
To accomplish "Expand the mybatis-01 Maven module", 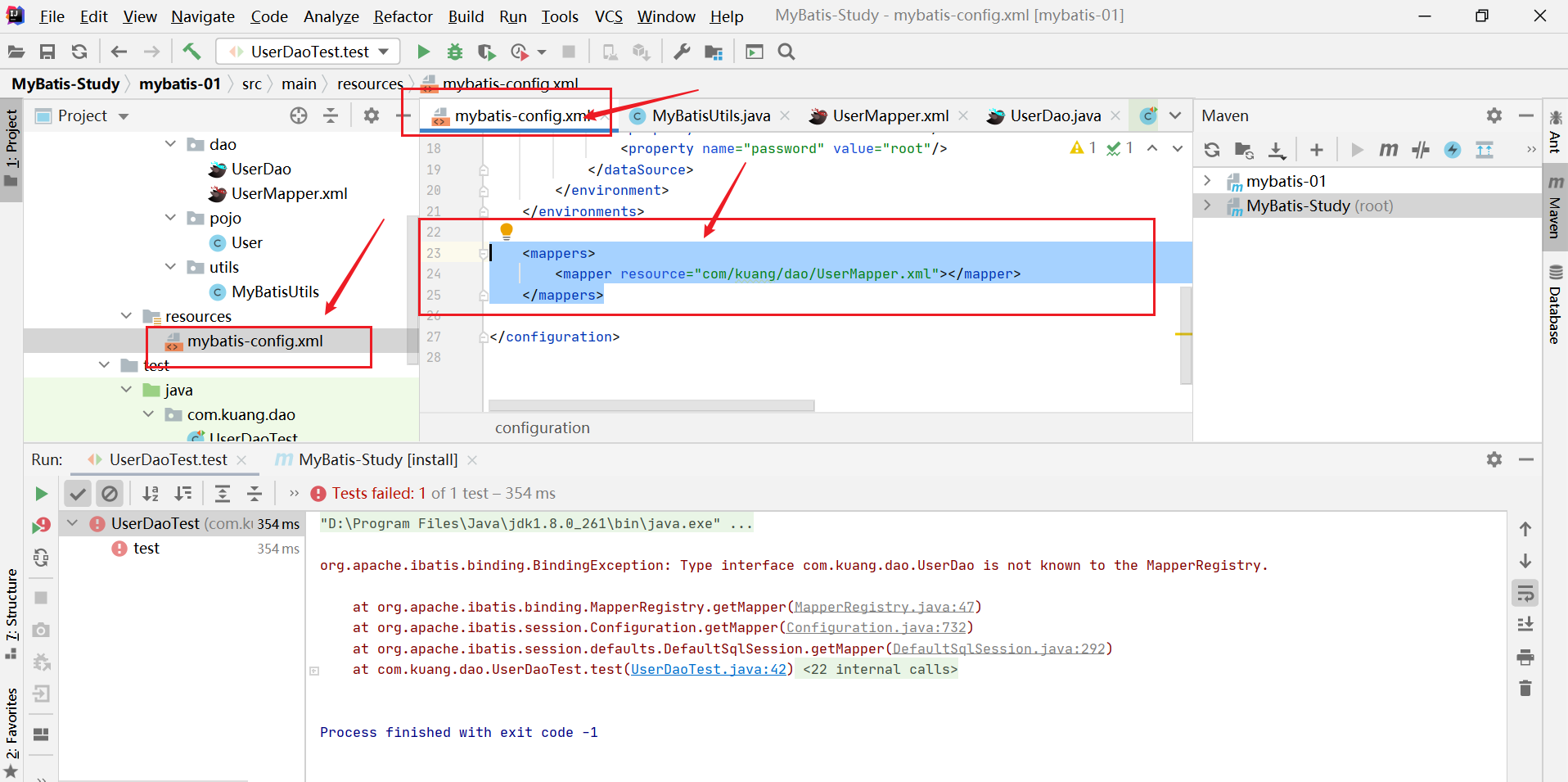I will click(x=1208, y=180).
